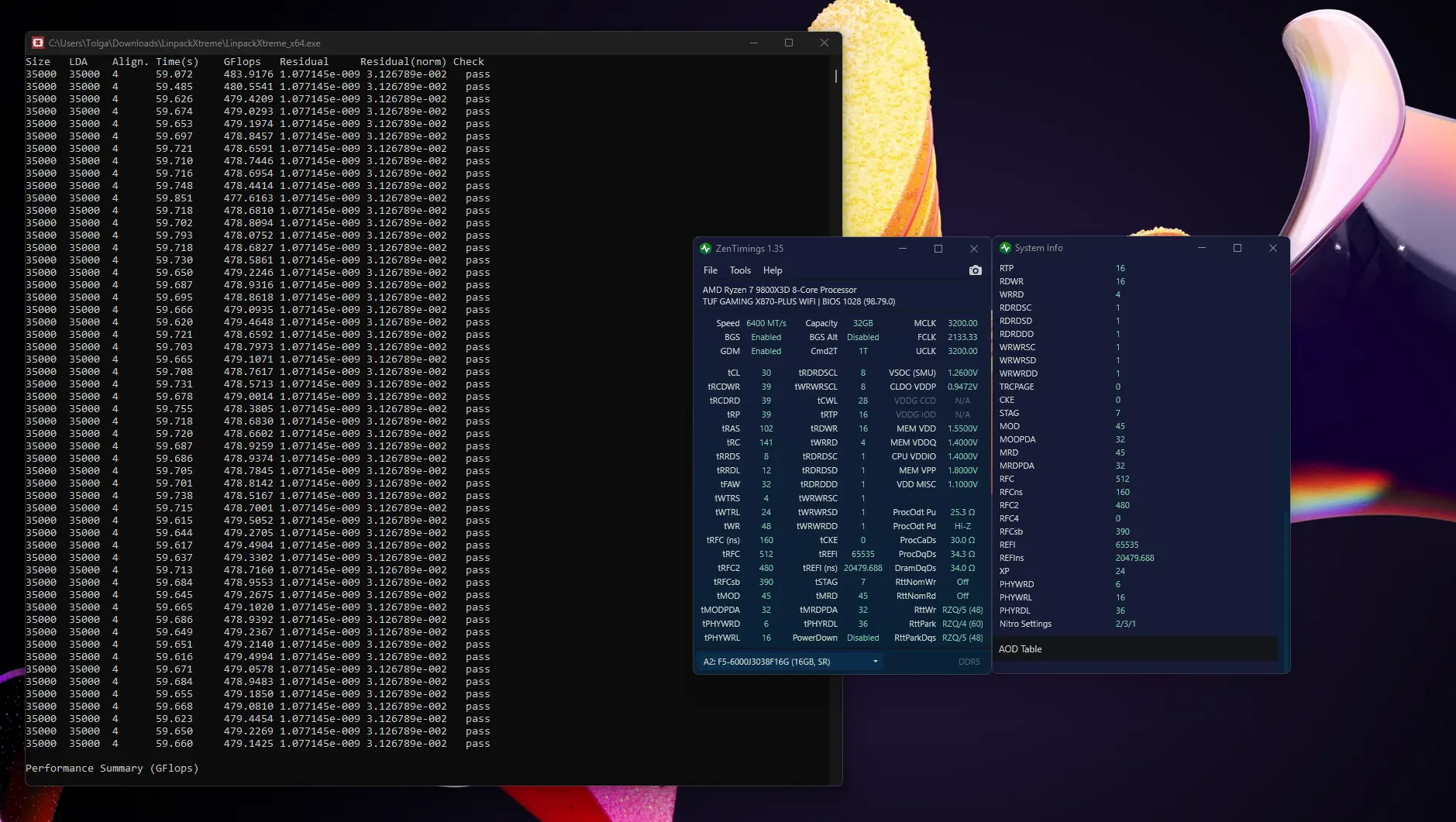Screen dimensions: 1456x822
Task: Click the DDR5 label in ZenTimings
Action: pos(969,662)
